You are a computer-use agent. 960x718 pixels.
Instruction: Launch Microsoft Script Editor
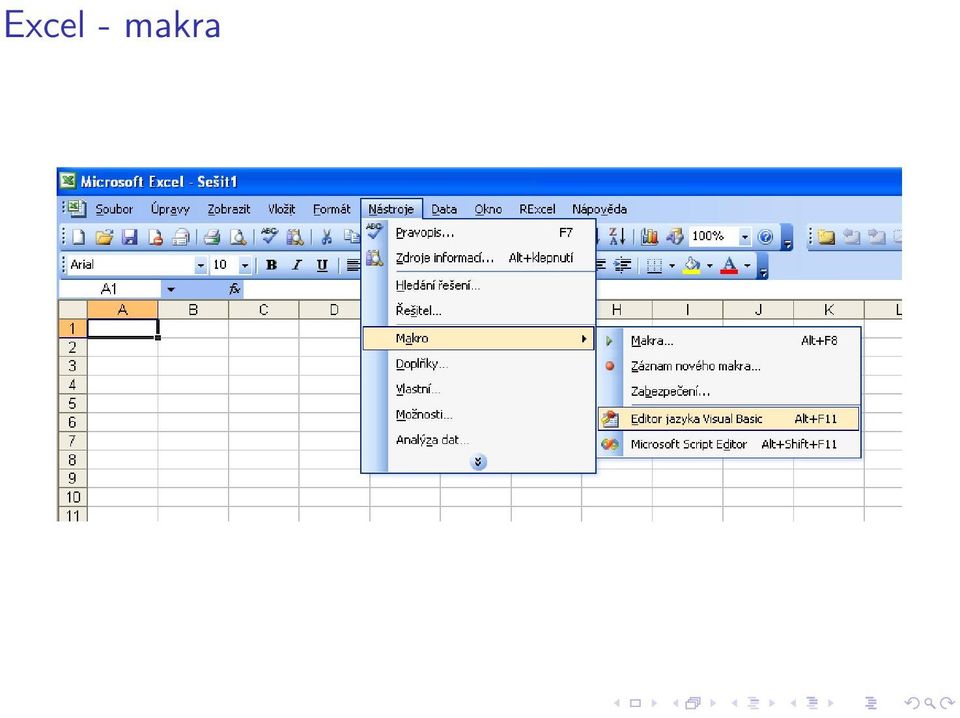(729, 444)
